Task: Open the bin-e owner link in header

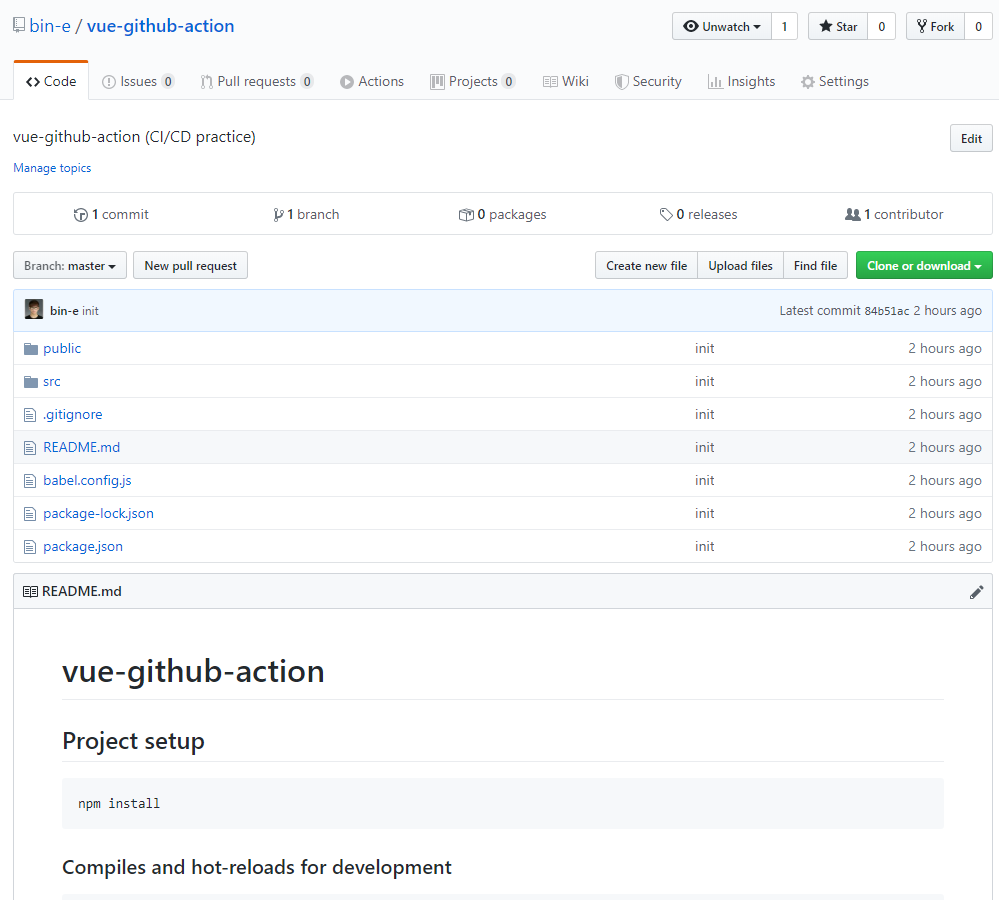Action: (50, 26)
